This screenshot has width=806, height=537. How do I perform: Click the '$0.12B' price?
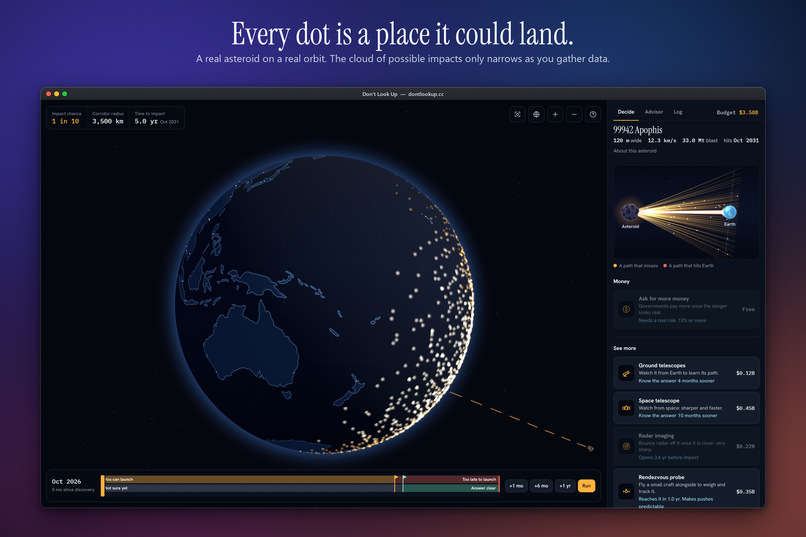pyautogui.click(x=745, y=373)
